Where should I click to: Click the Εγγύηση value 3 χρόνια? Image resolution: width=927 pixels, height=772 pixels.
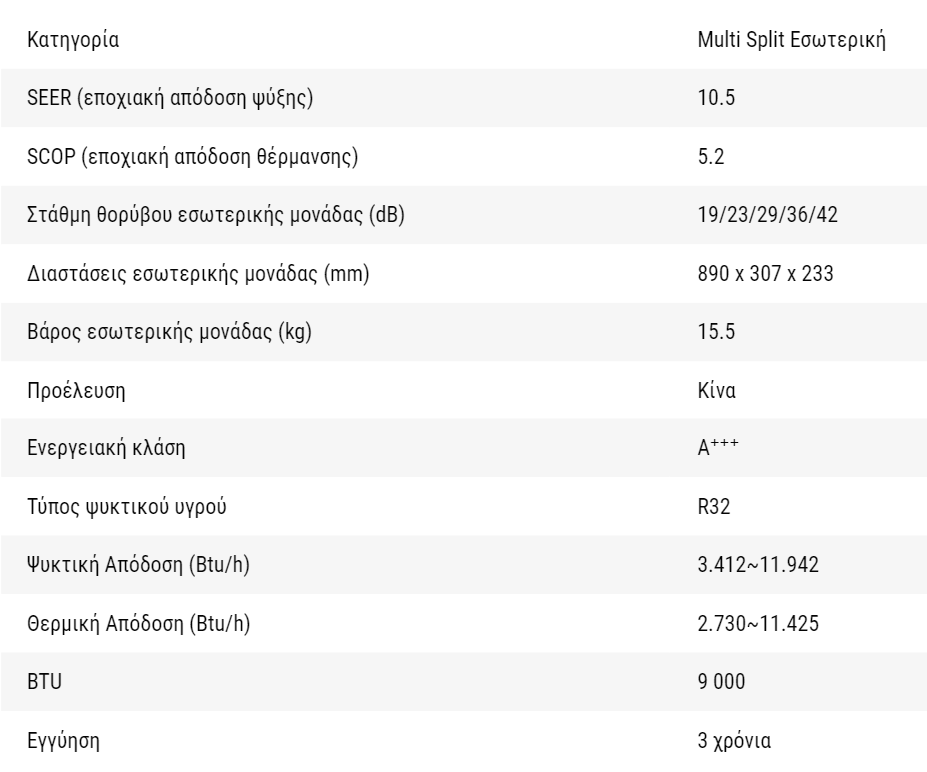(x=734, y=741)
